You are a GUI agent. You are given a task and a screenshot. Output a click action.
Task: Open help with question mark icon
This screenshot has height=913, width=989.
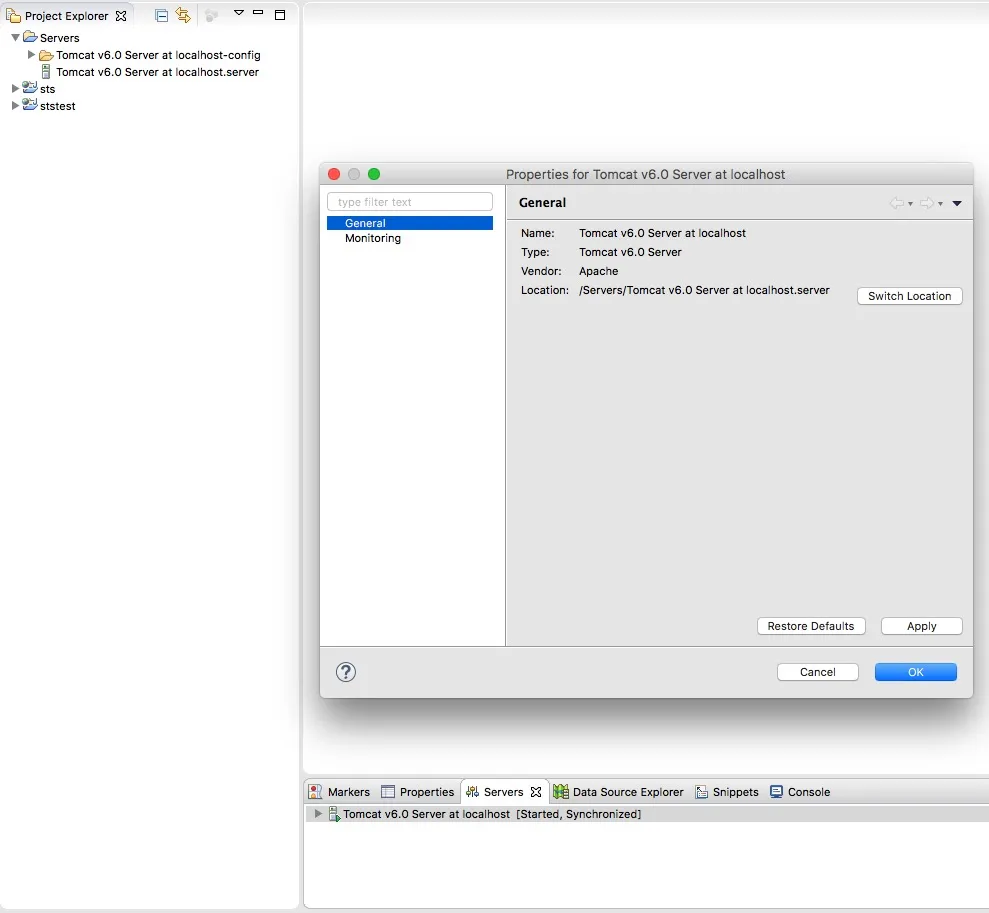346,672
